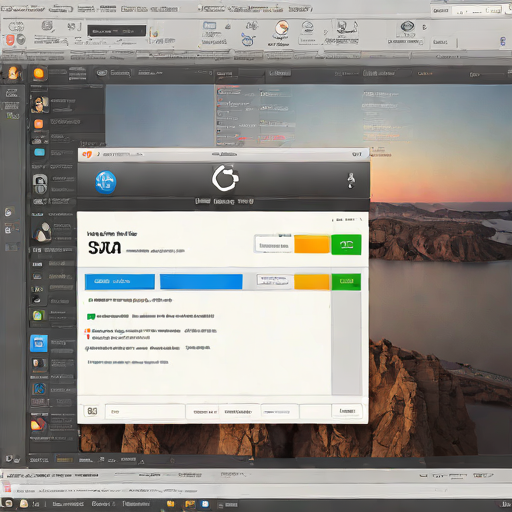Toggle the small green checkbox on first list row
The height and width of the screenshot is (512, 512).
(x=90, y=300)
